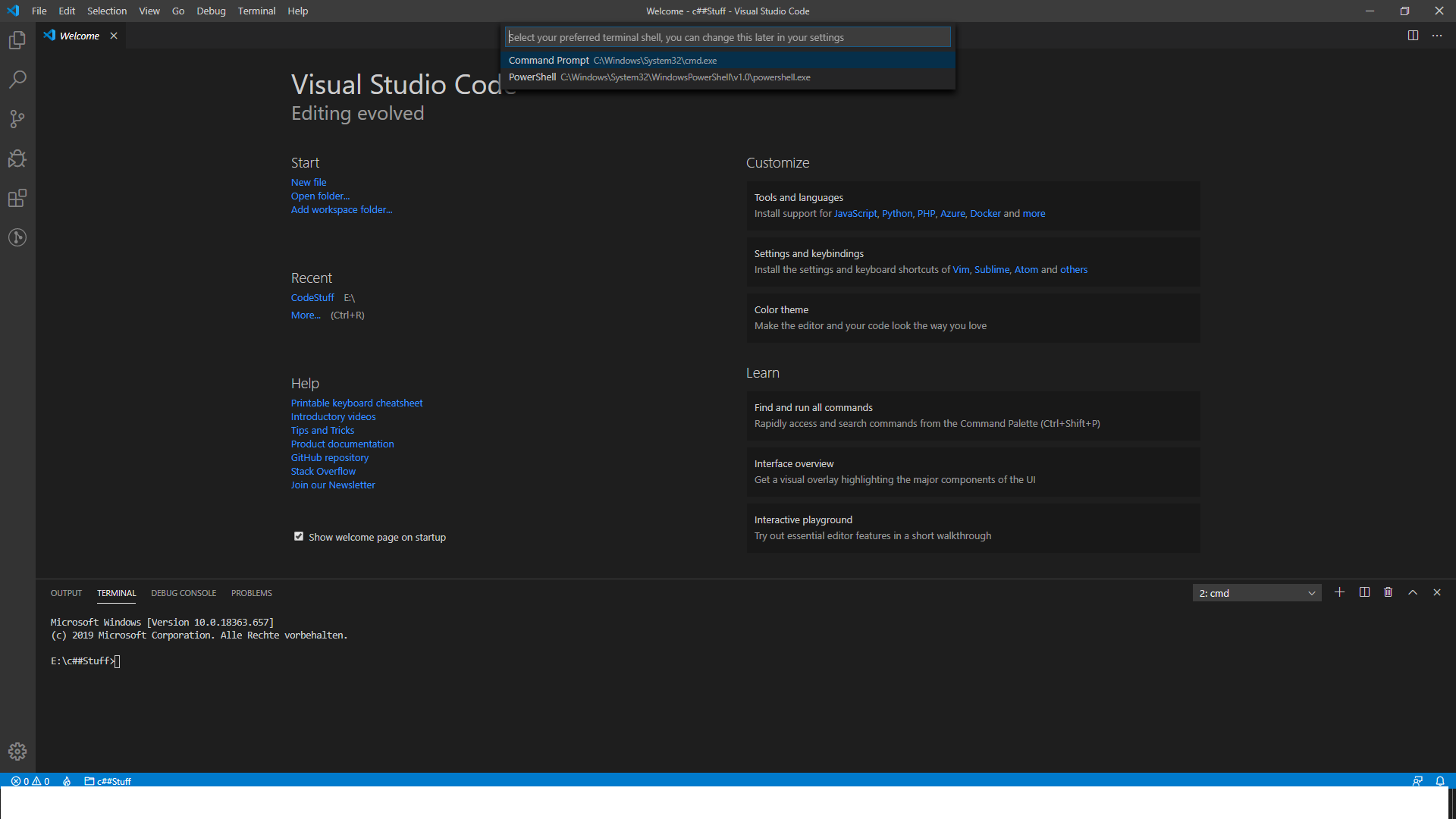Open the Source Control view
The height and width of the screenshot is (819, 1456).
[17, 119]
